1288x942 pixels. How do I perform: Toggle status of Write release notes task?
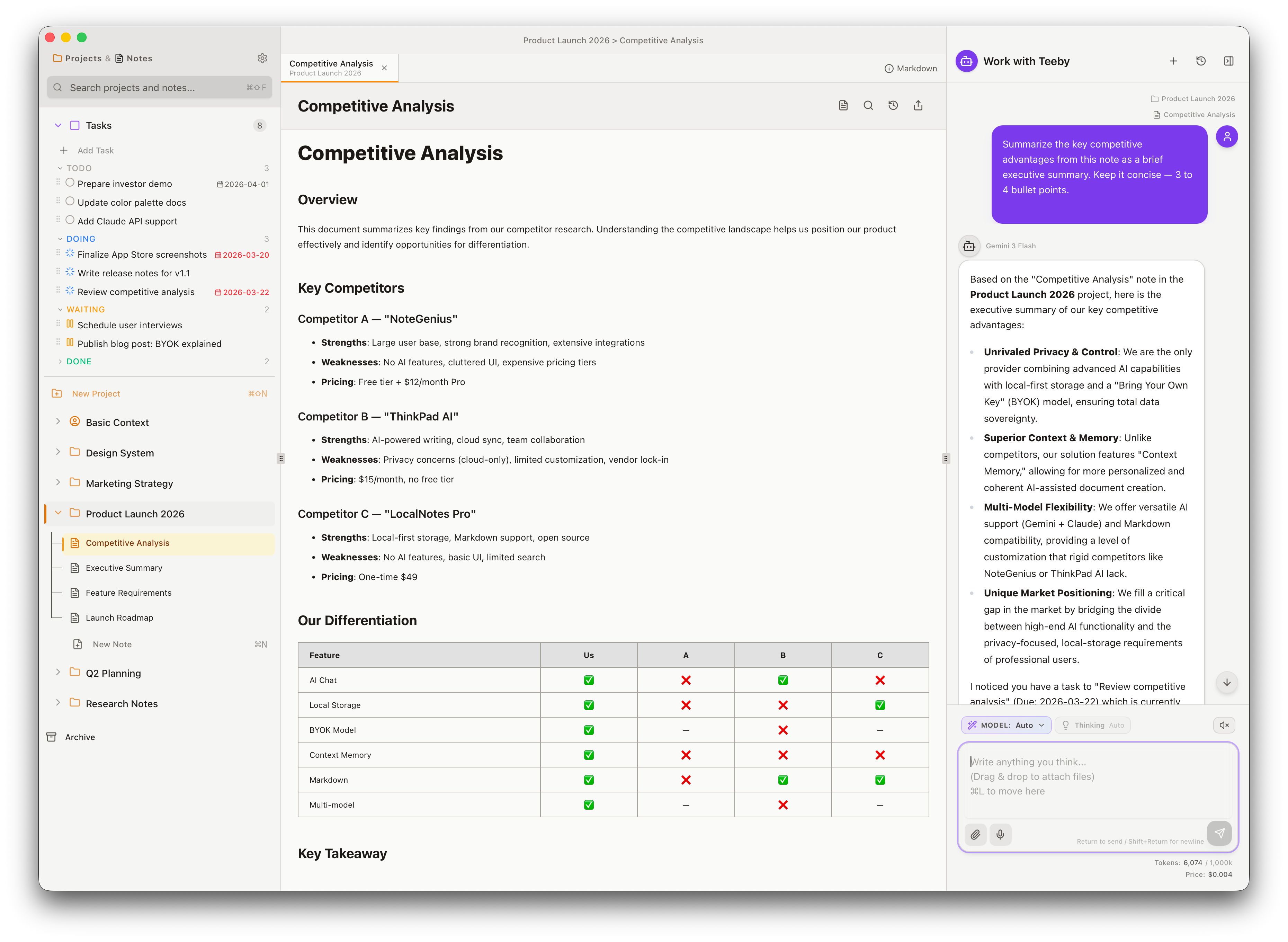tap(70, 272)
